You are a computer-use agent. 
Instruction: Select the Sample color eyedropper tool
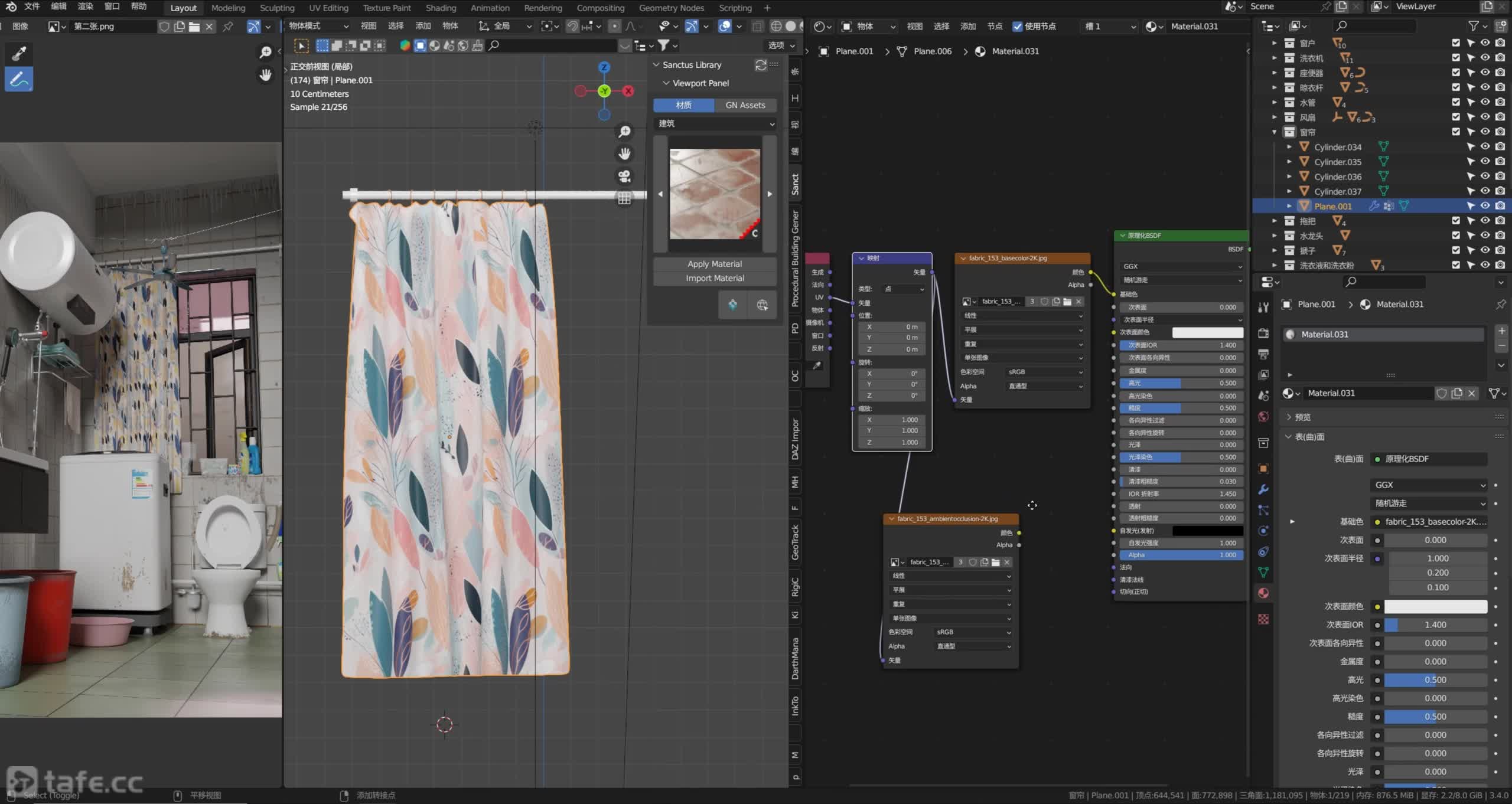[19, 54]
